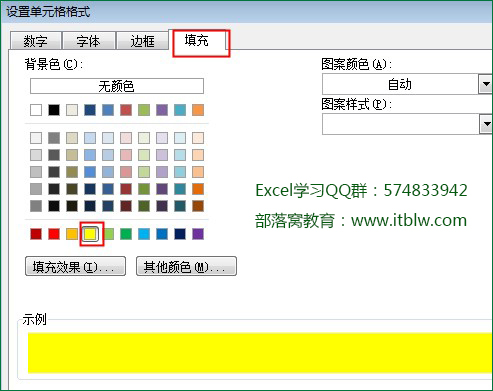The image size is (493, 391).
Task: Open the 字体 tab
Action: [x=89, y=41]
